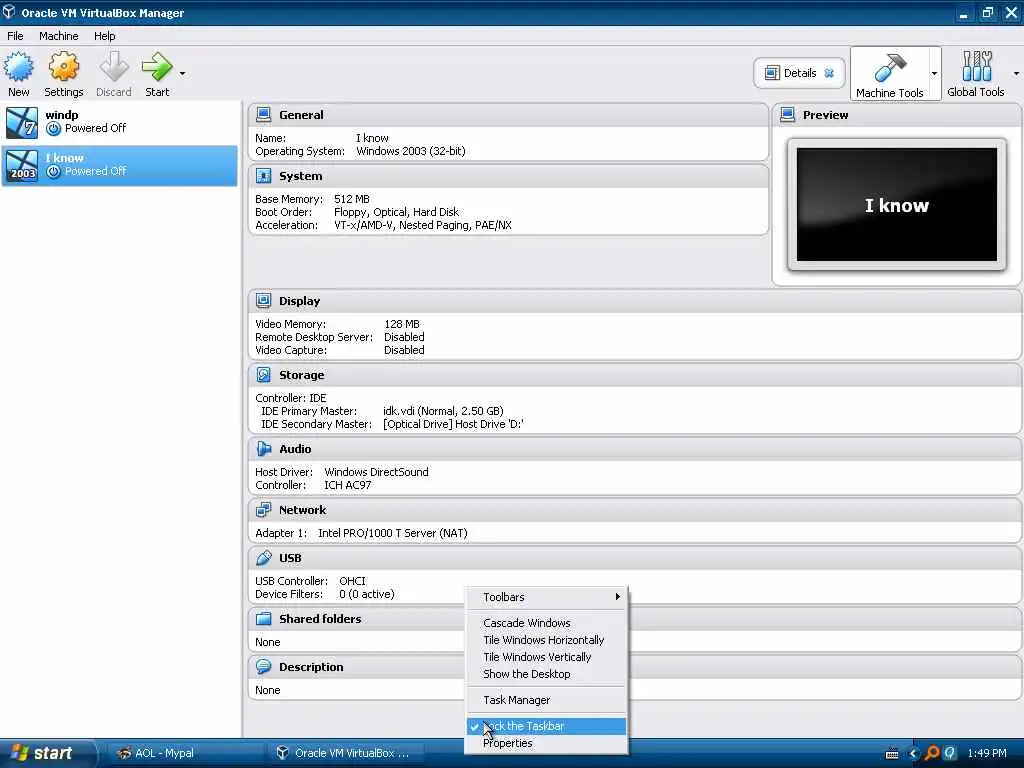
Task: Open the Machine menu
Action: [58, 36]
